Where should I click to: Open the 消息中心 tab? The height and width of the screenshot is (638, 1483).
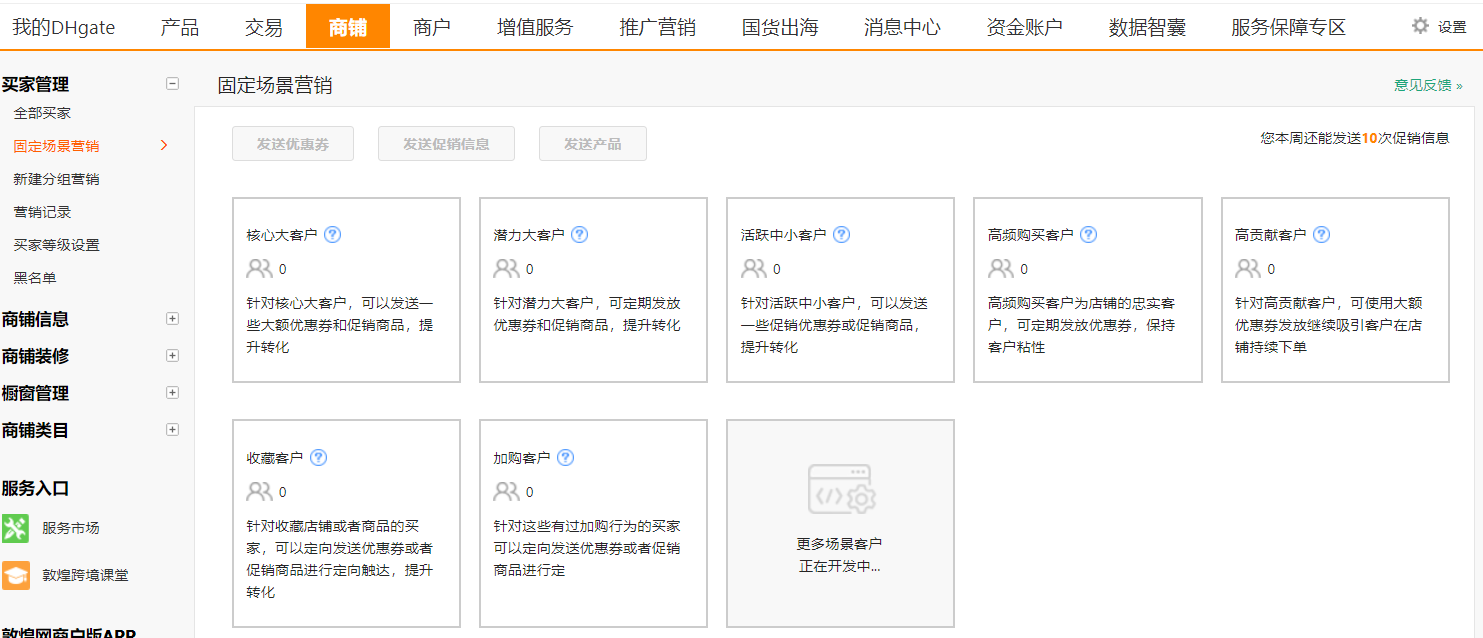902,27
